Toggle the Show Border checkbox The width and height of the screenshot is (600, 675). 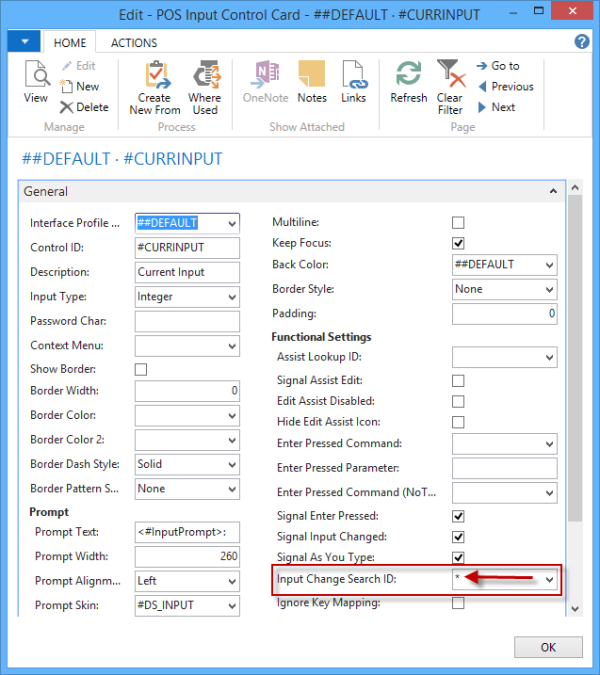click(x=141, y=369)
